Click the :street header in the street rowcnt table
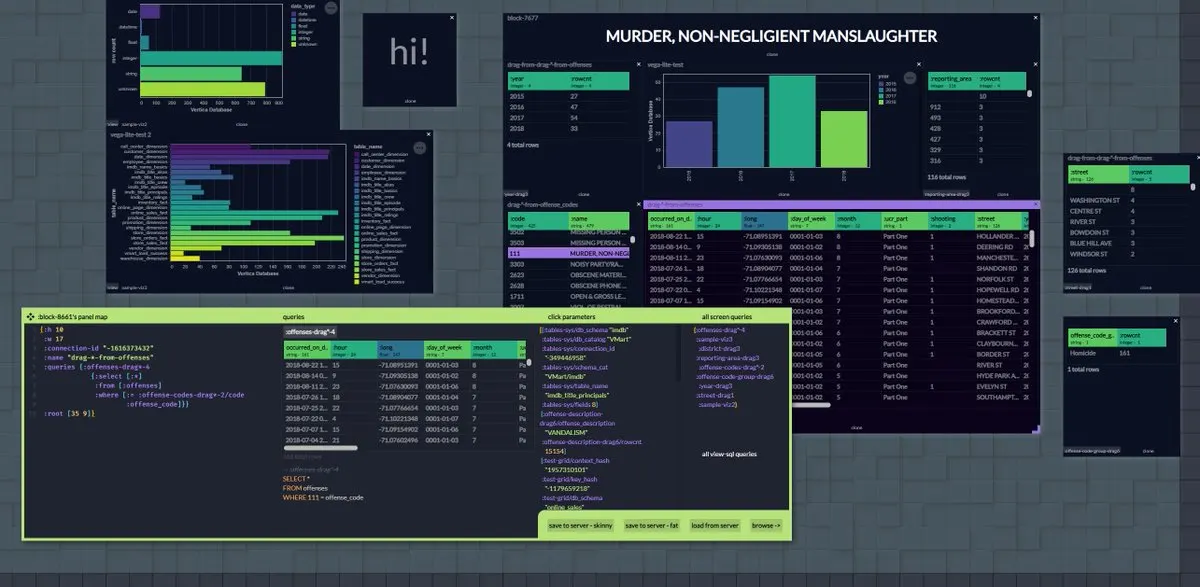 [1097, 175]
